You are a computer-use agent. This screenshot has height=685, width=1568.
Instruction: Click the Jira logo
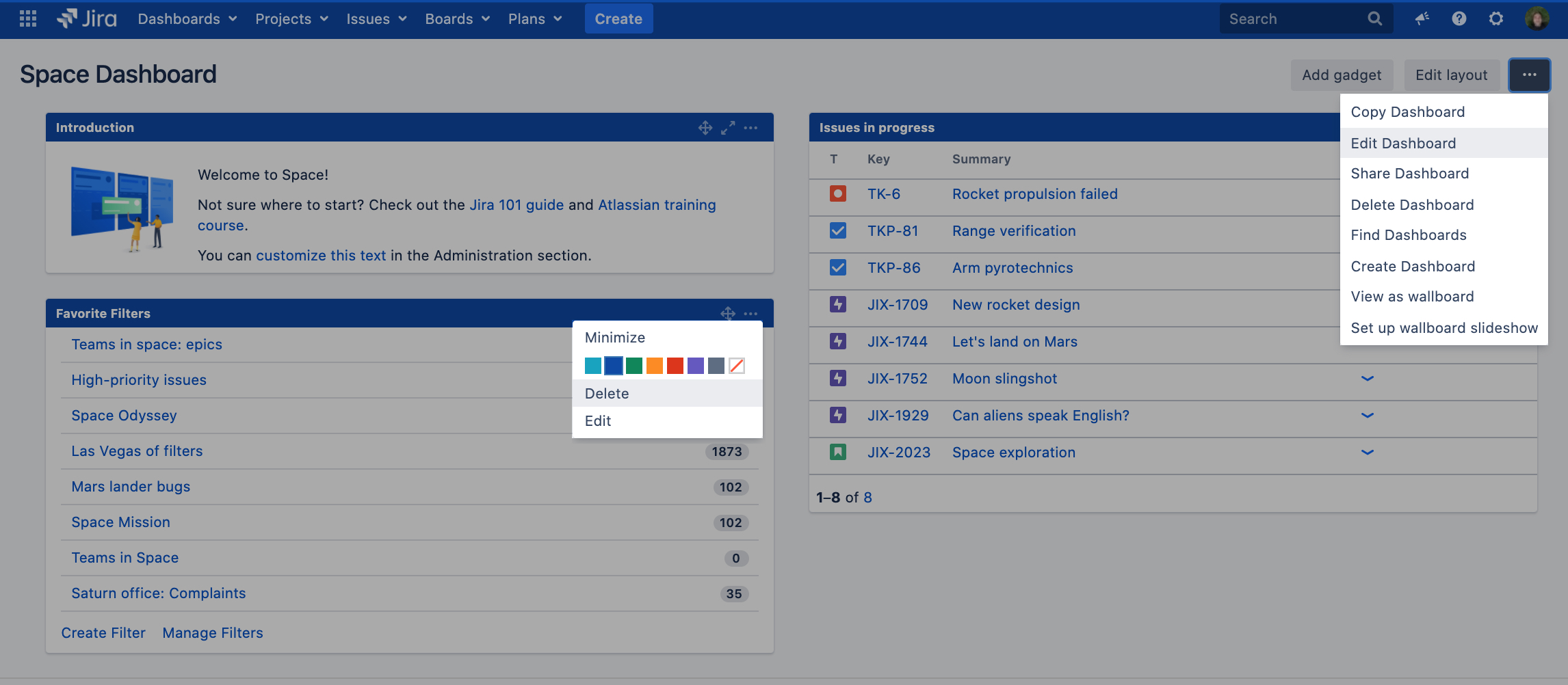[x=87, y=18]
